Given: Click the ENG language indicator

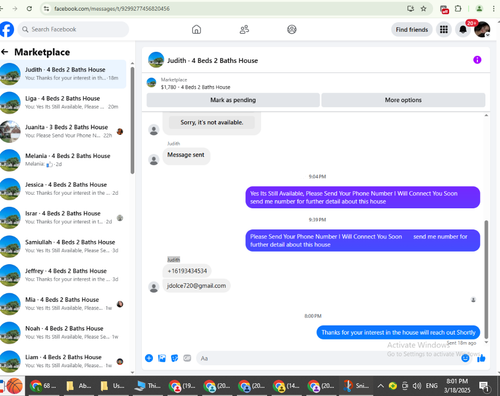Looking at the screenshot, I should click(431, 386).
